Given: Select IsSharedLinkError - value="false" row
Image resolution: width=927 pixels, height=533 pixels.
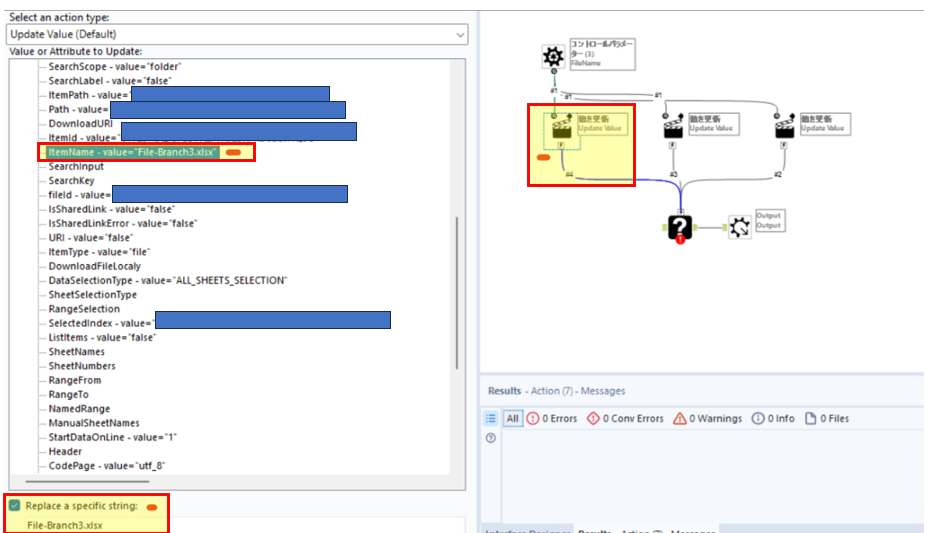Looking at the screenshot, I should pyautogui.click(x=122, y=223).
